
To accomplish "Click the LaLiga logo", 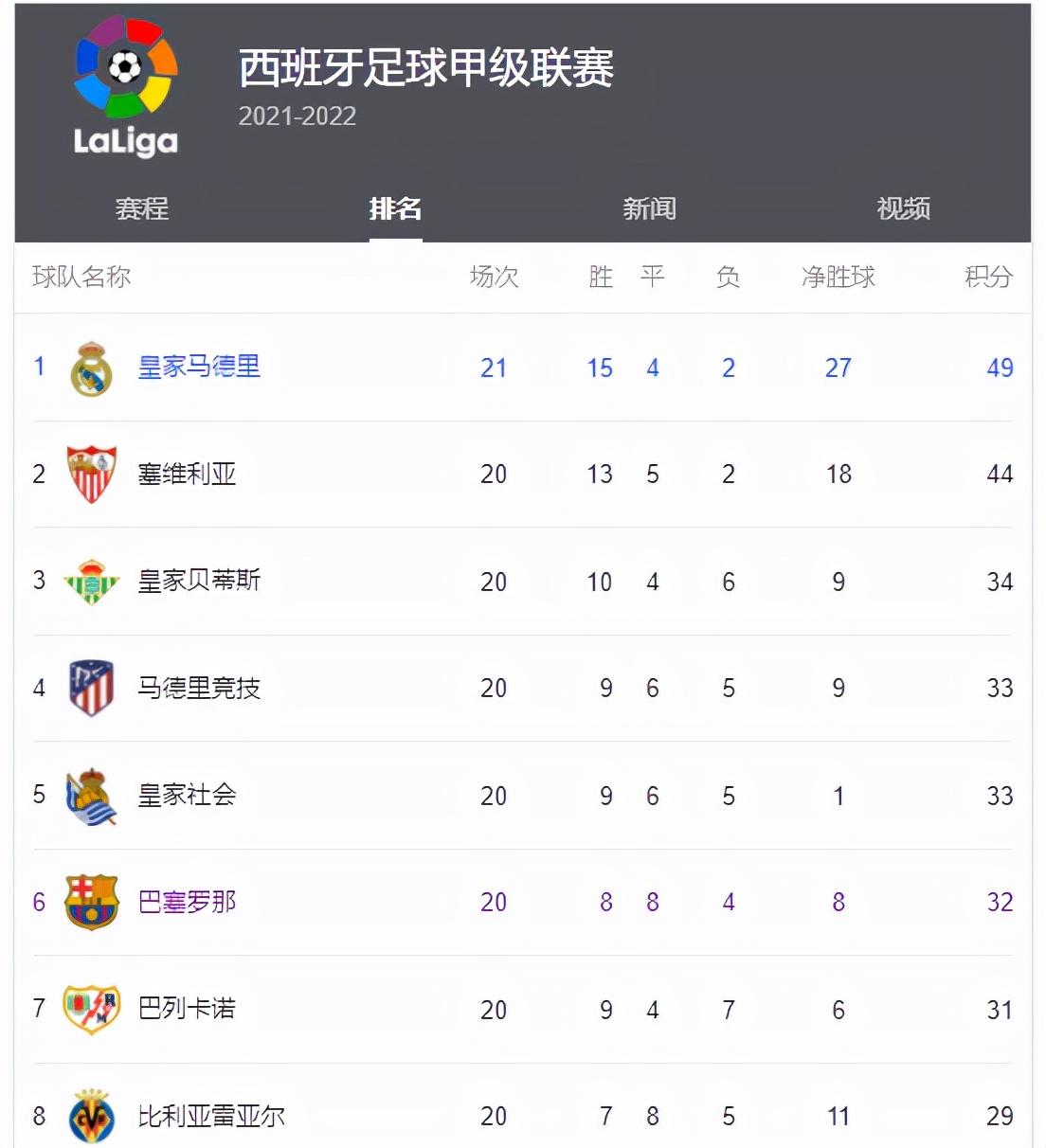I will coord(126,86).
